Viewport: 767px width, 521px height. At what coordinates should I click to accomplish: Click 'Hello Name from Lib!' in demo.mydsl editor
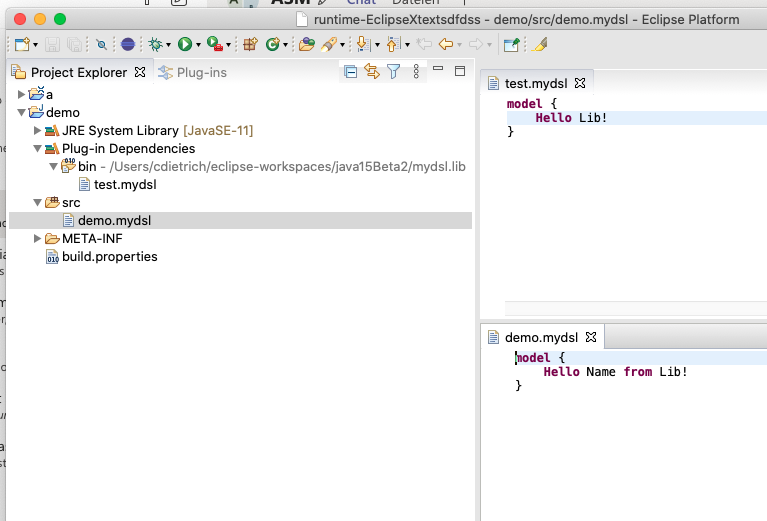click(615, 372)
